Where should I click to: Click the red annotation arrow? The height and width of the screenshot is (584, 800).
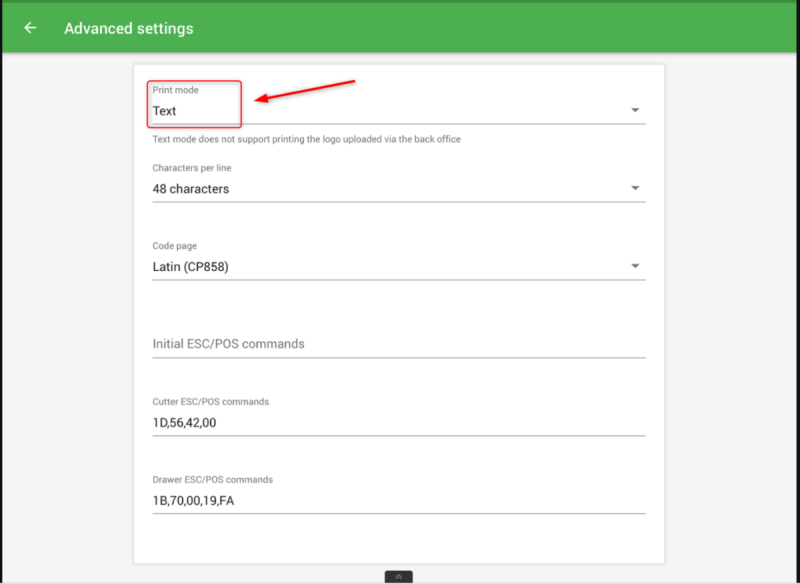(x=306, y=90)
